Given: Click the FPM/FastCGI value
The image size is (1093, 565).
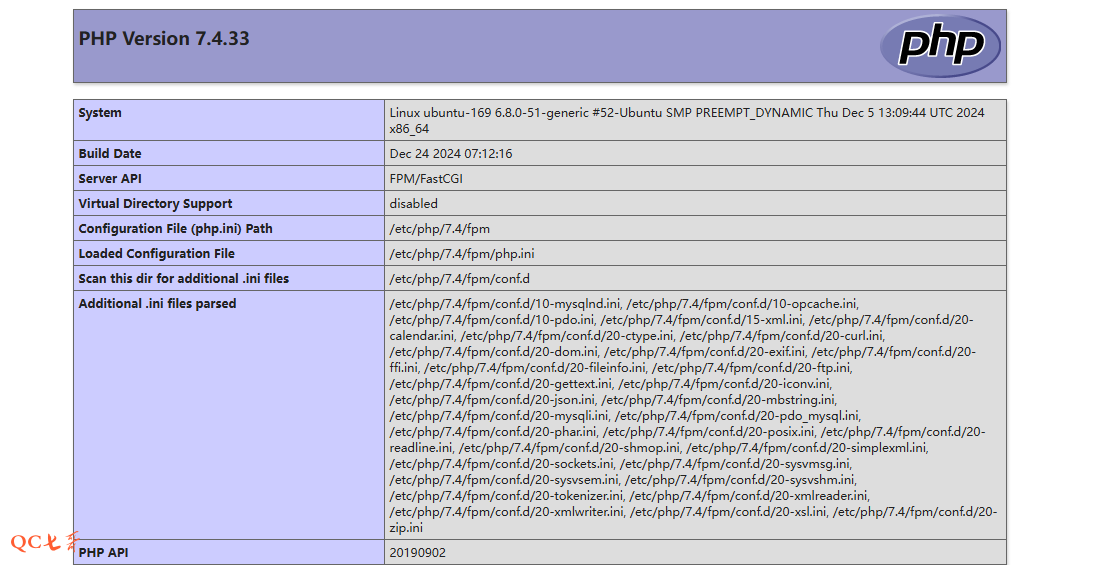Looking at the screenshot, I should 426,179.
